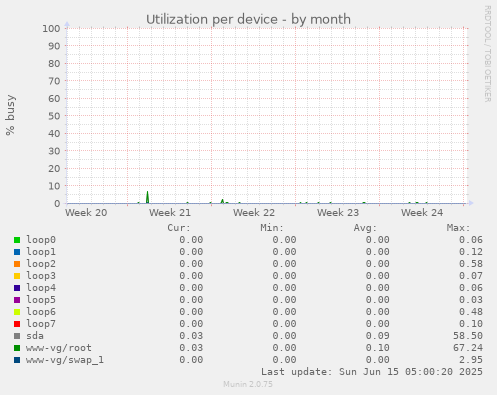Screen dimensions: 497x395
Task: Click the Avg: column header
Action: (x=365, y=228)
